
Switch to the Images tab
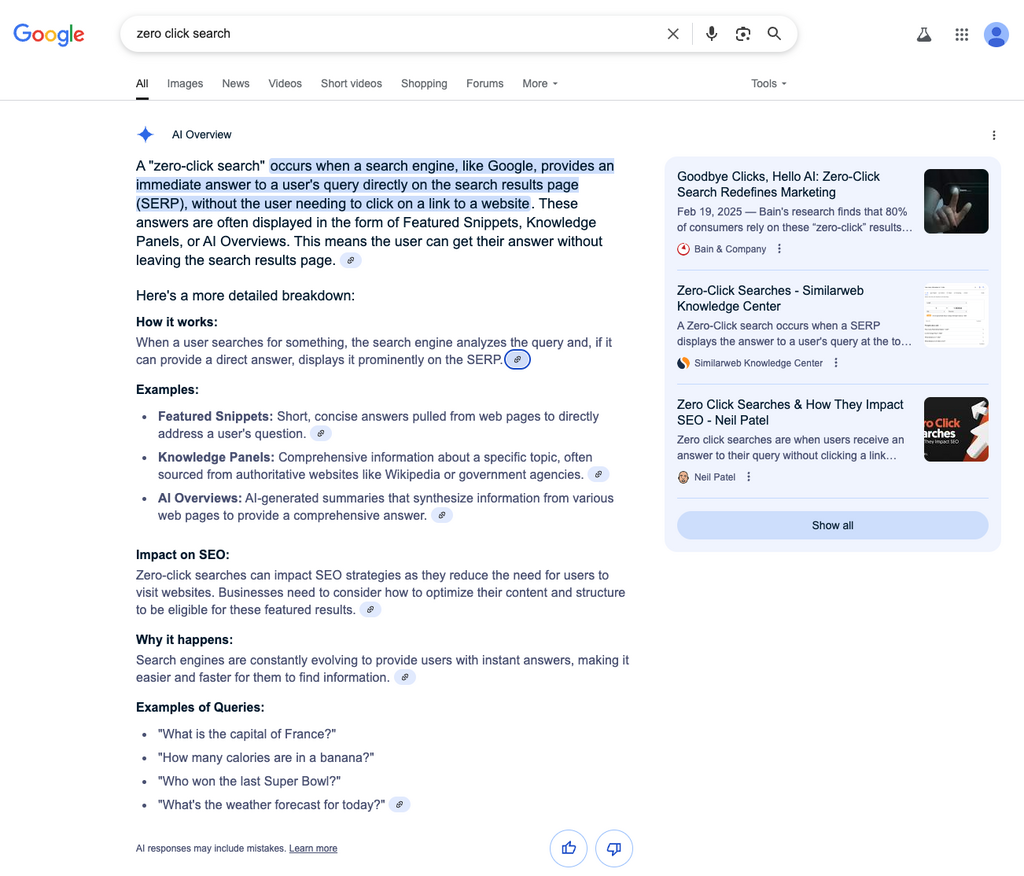(x=185, y=84)
